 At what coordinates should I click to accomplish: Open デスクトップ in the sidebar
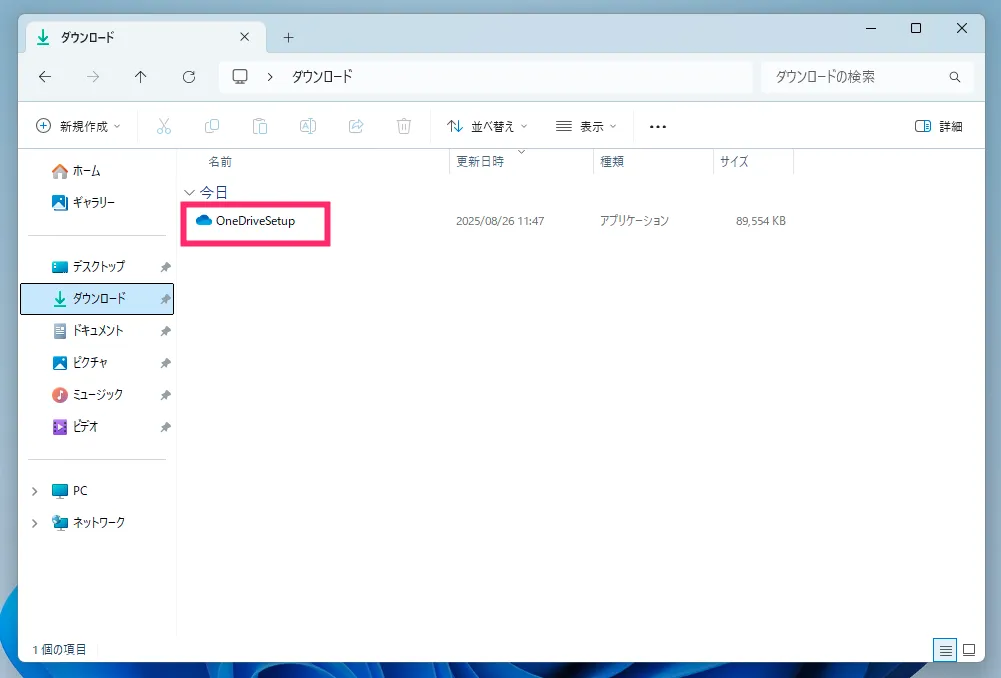pos(97,267)
